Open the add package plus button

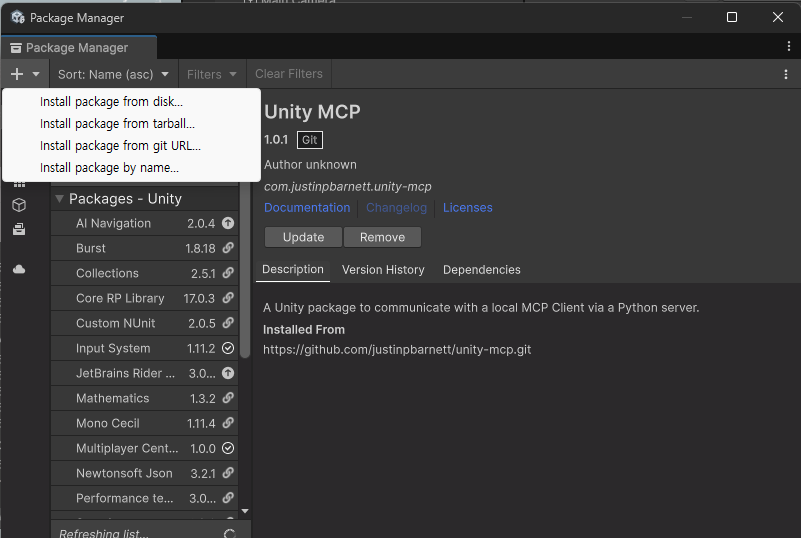tap(17, 74)
